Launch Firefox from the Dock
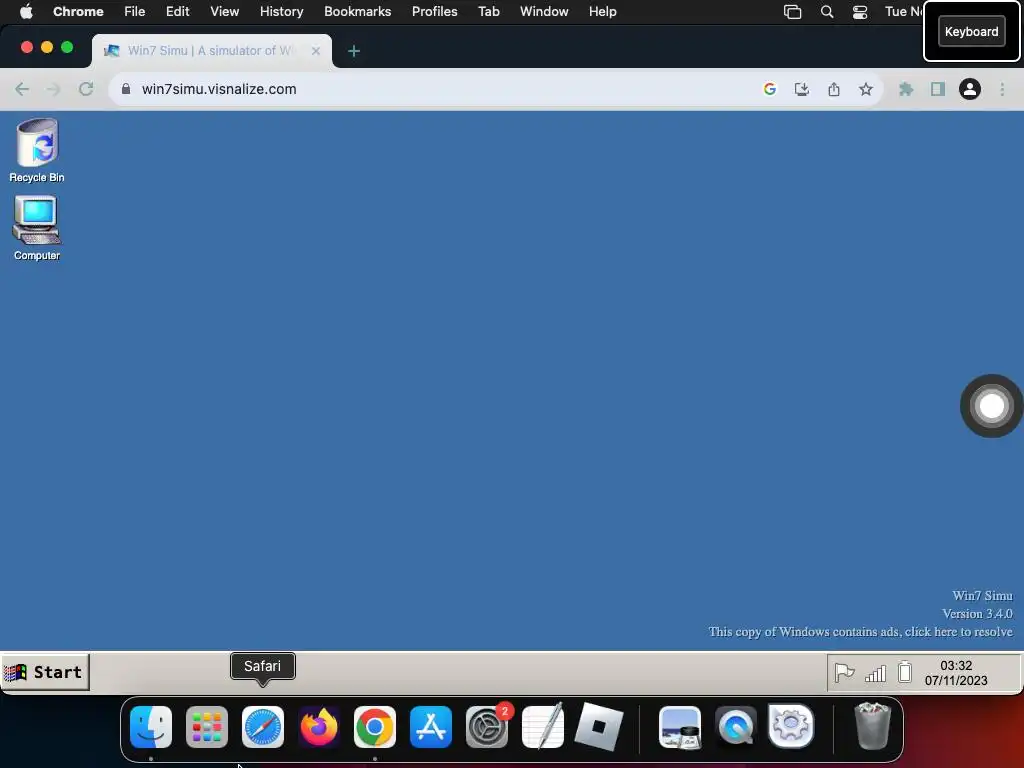Viewport: 1024px width, 768px height. (x=319, y=727)
